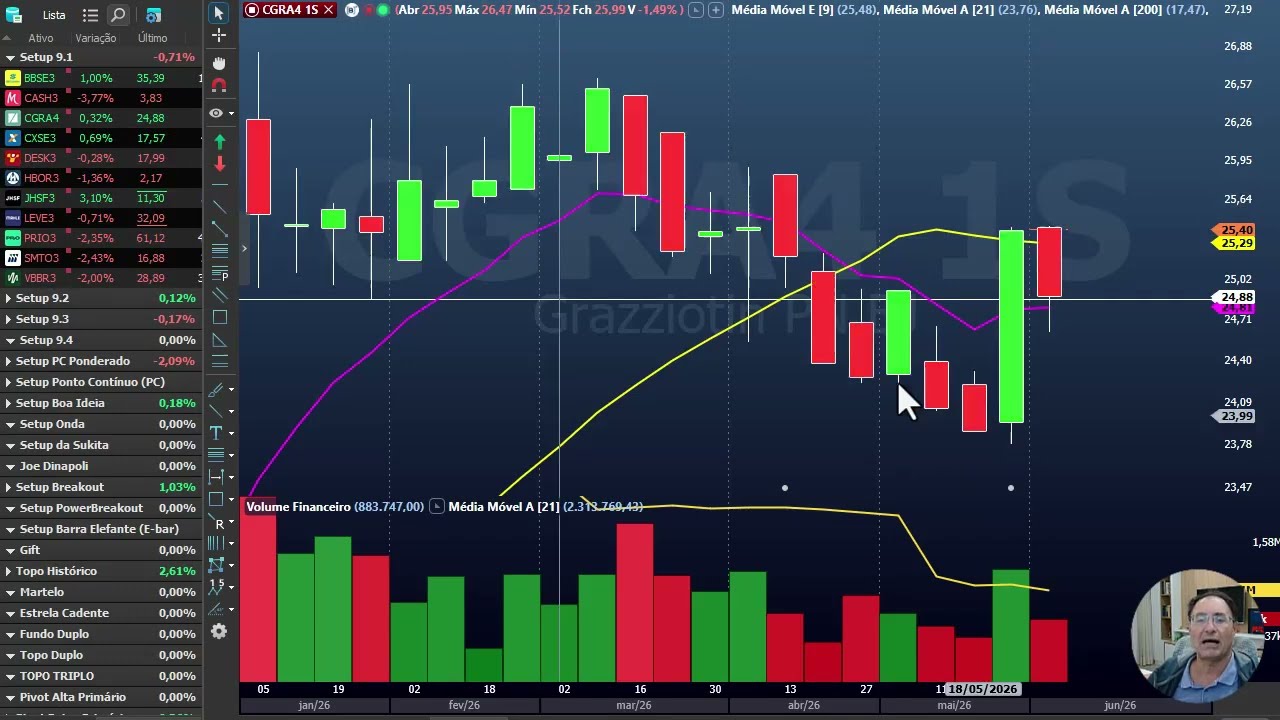Select the Fibonacci retracement lines tool
This screenshot has width=1280, height=720.
tap(219, 250)
